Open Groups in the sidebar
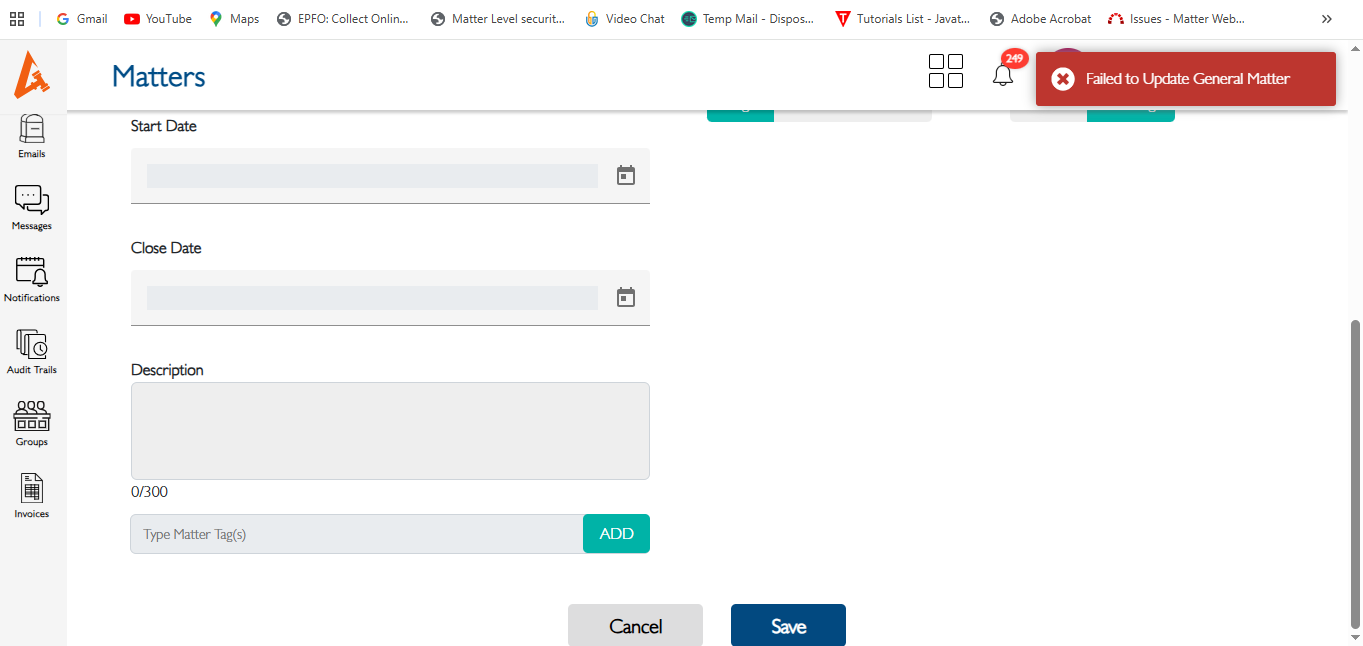Screen dimensions: 1363x646 click(x=32, y=423)
